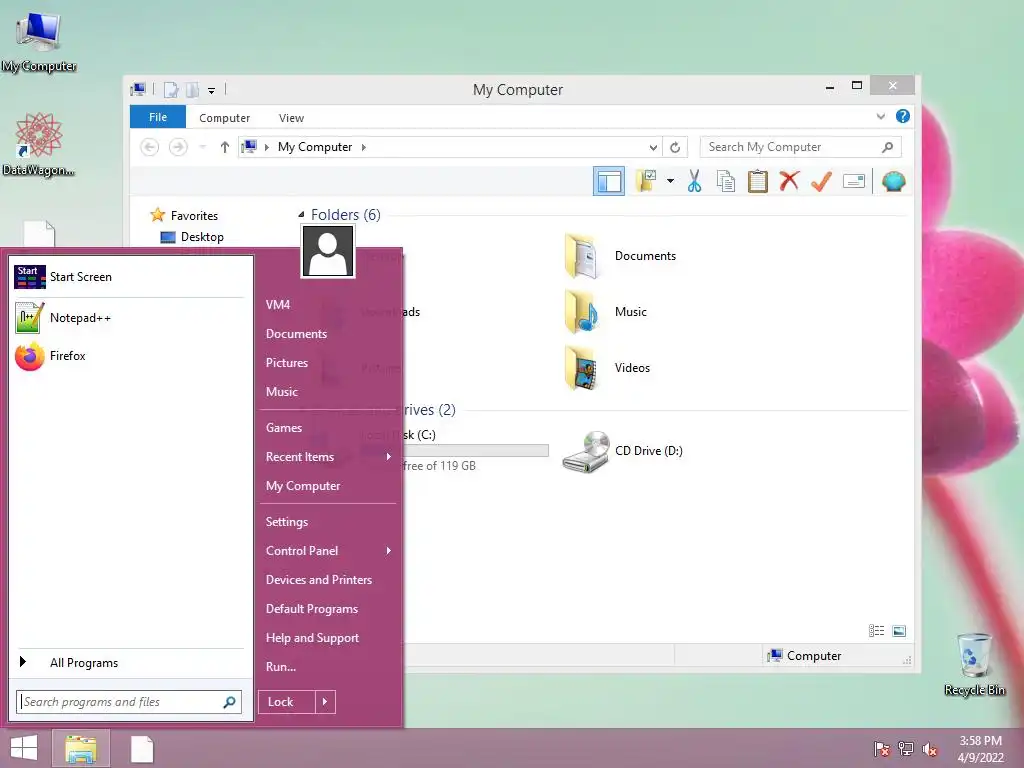Click the blue Help question mark icon
The width and height of the screenshot is (1024, 768).
coord(903,116)
